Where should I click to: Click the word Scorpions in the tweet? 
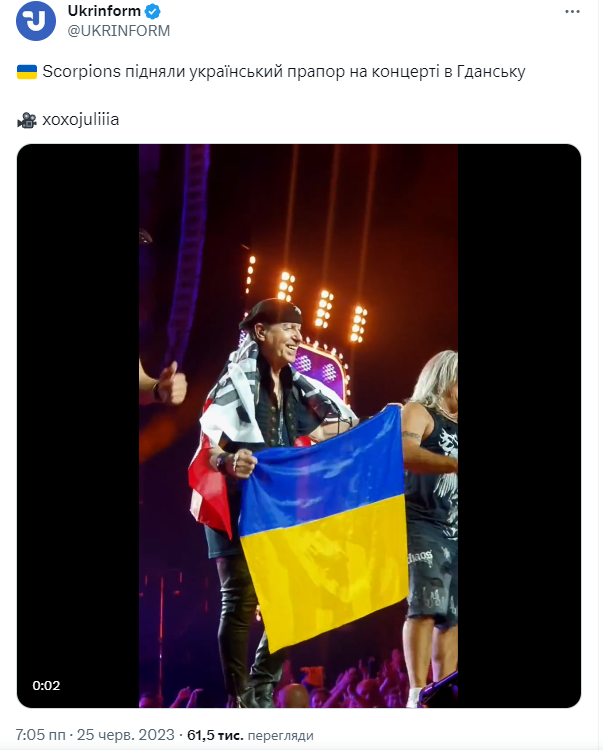click(x=81, y=71)
